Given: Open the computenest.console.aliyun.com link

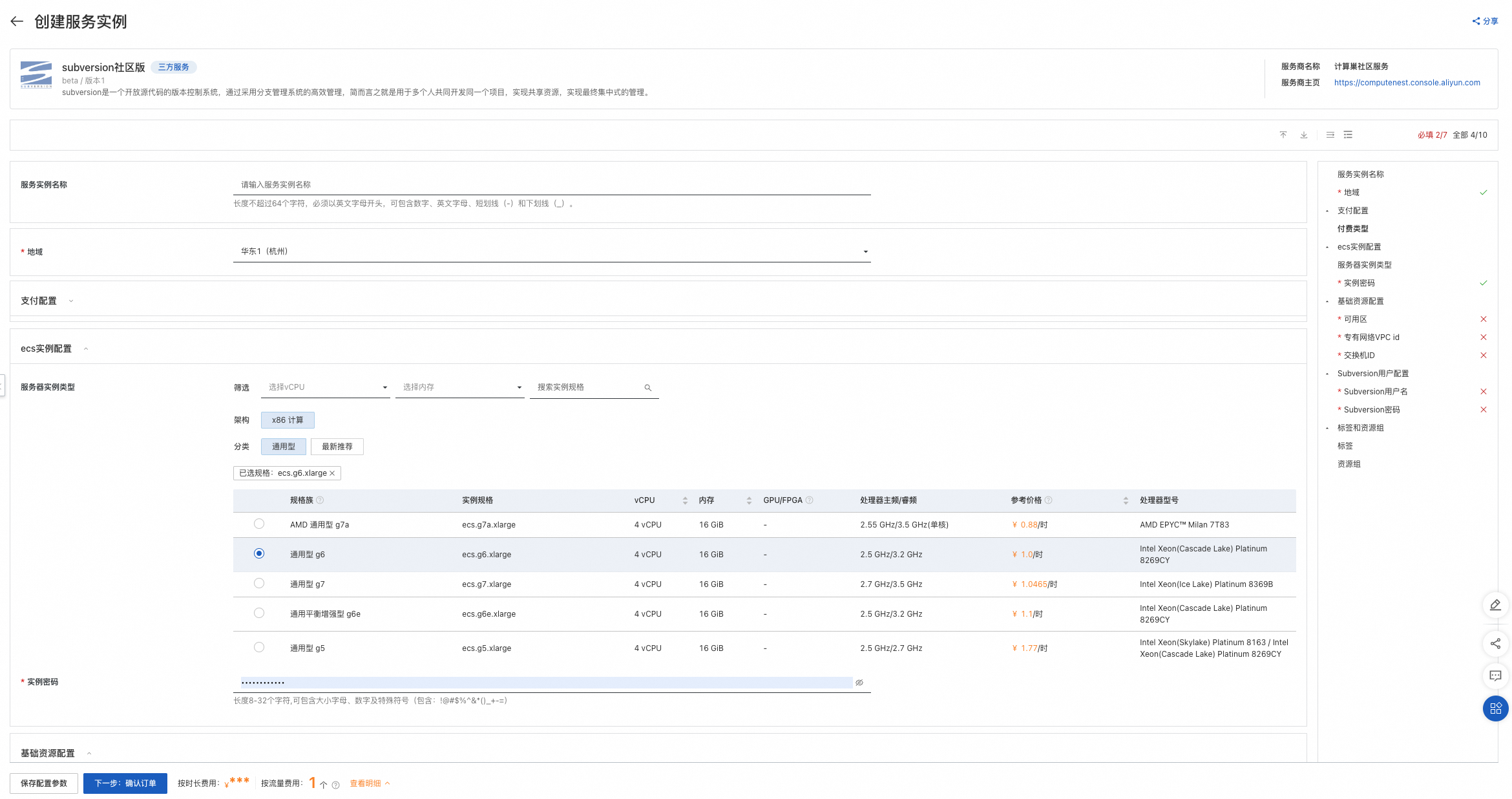Looking at the screenshot, I should (1407, 83).
